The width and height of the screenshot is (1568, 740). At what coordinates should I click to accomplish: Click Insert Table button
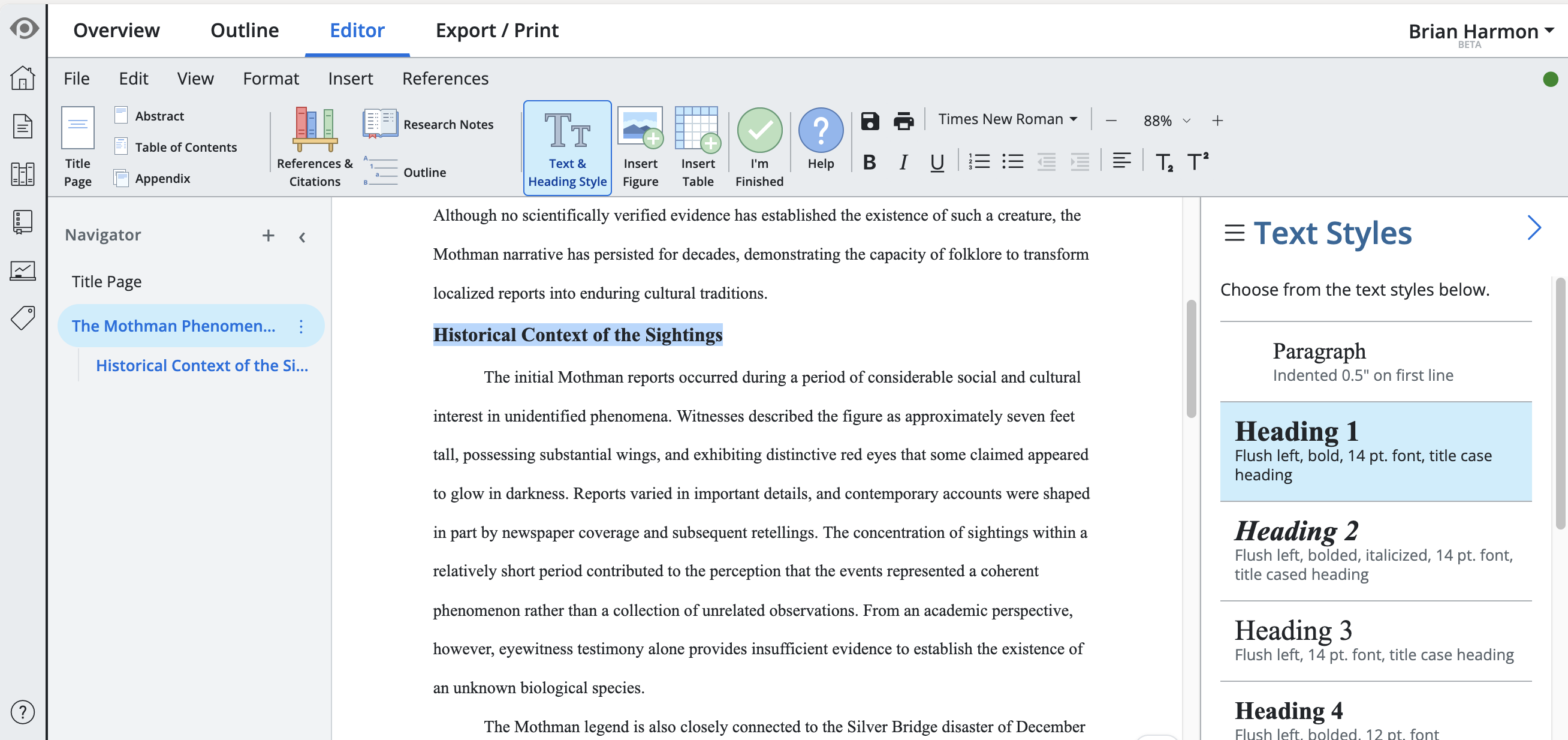pyautogui.click(x=698, y=147)
